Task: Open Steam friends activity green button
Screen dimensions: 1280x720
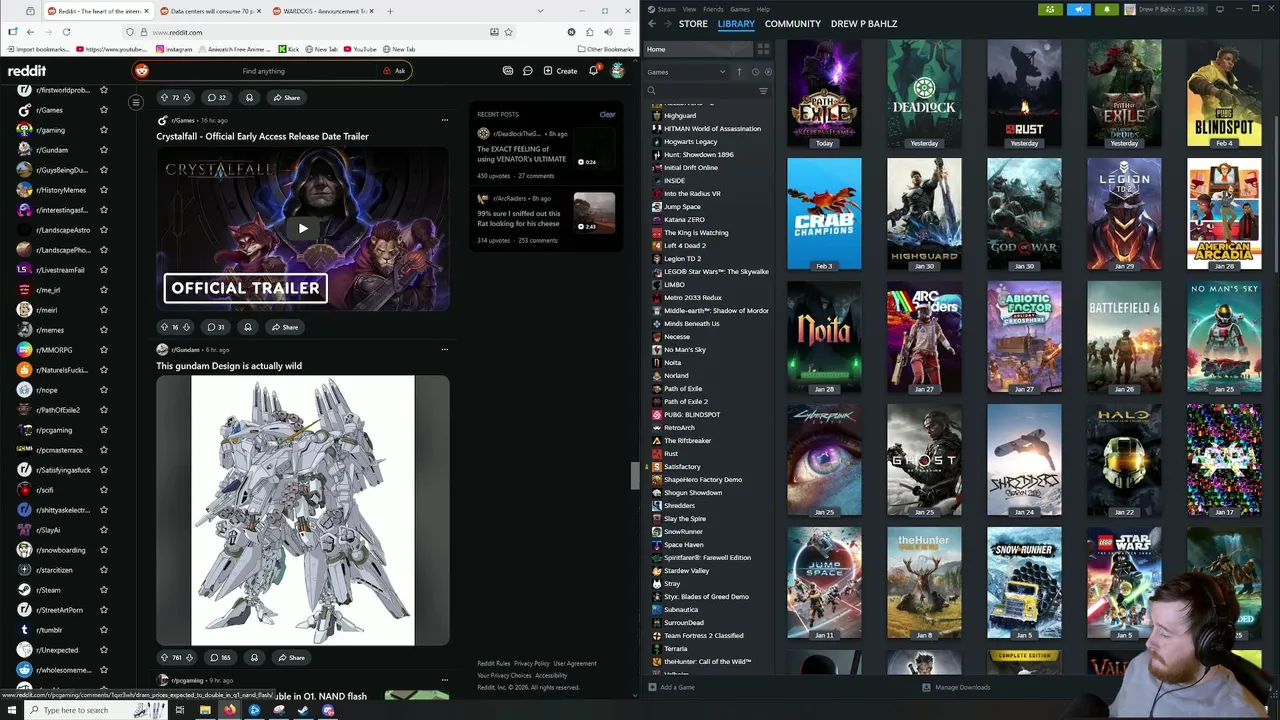Action: pos(1050,9)
